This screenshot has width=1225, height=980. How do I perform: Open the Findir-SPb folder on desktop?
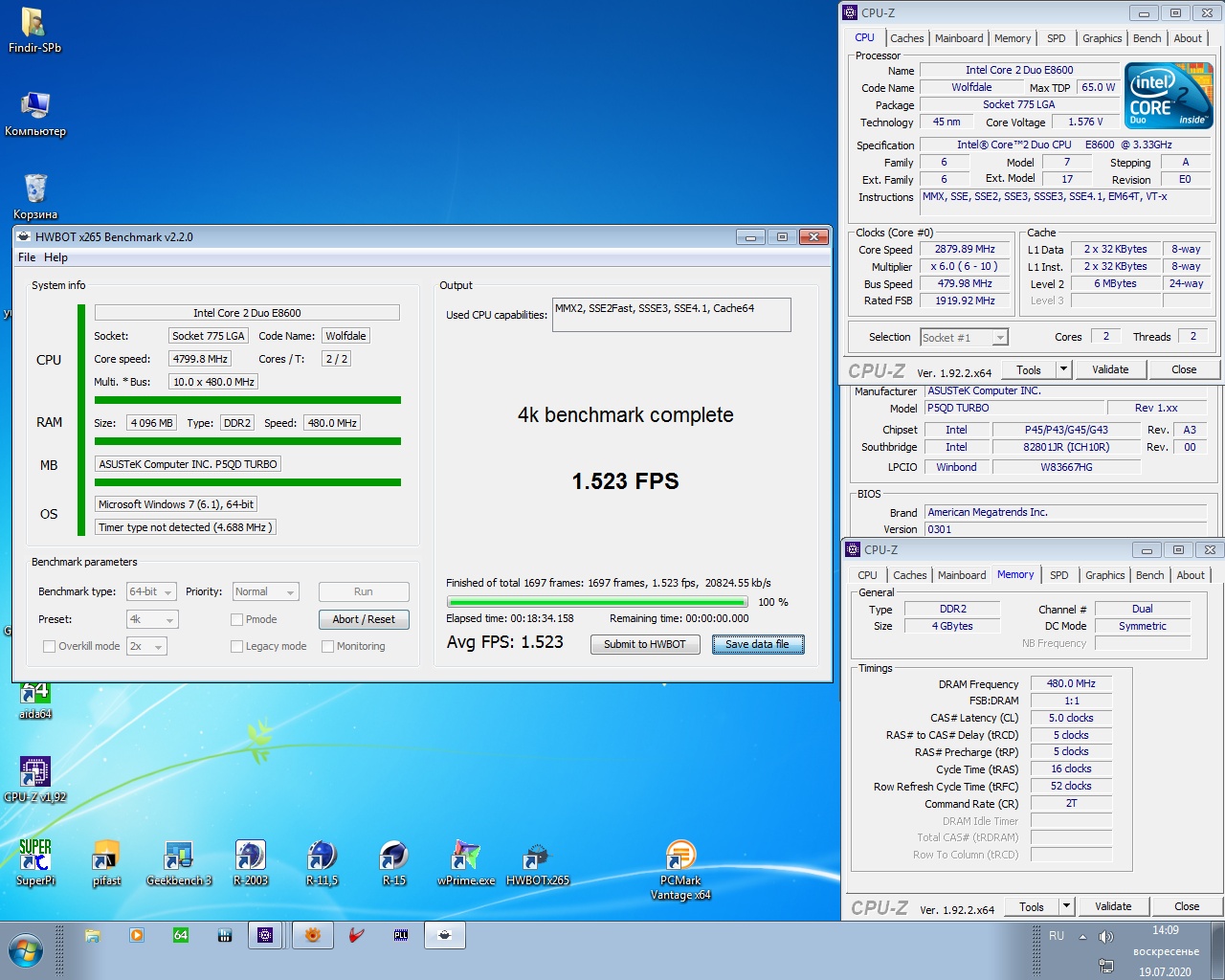click(x=34, y=30)
